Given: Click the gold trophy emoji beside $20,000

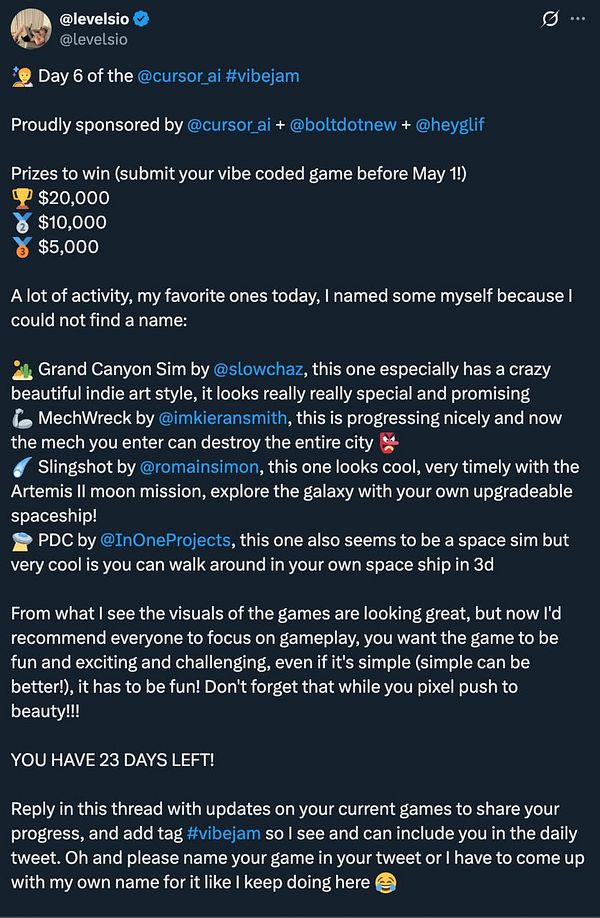Looking at the screenshot, I should coord(21,198).
